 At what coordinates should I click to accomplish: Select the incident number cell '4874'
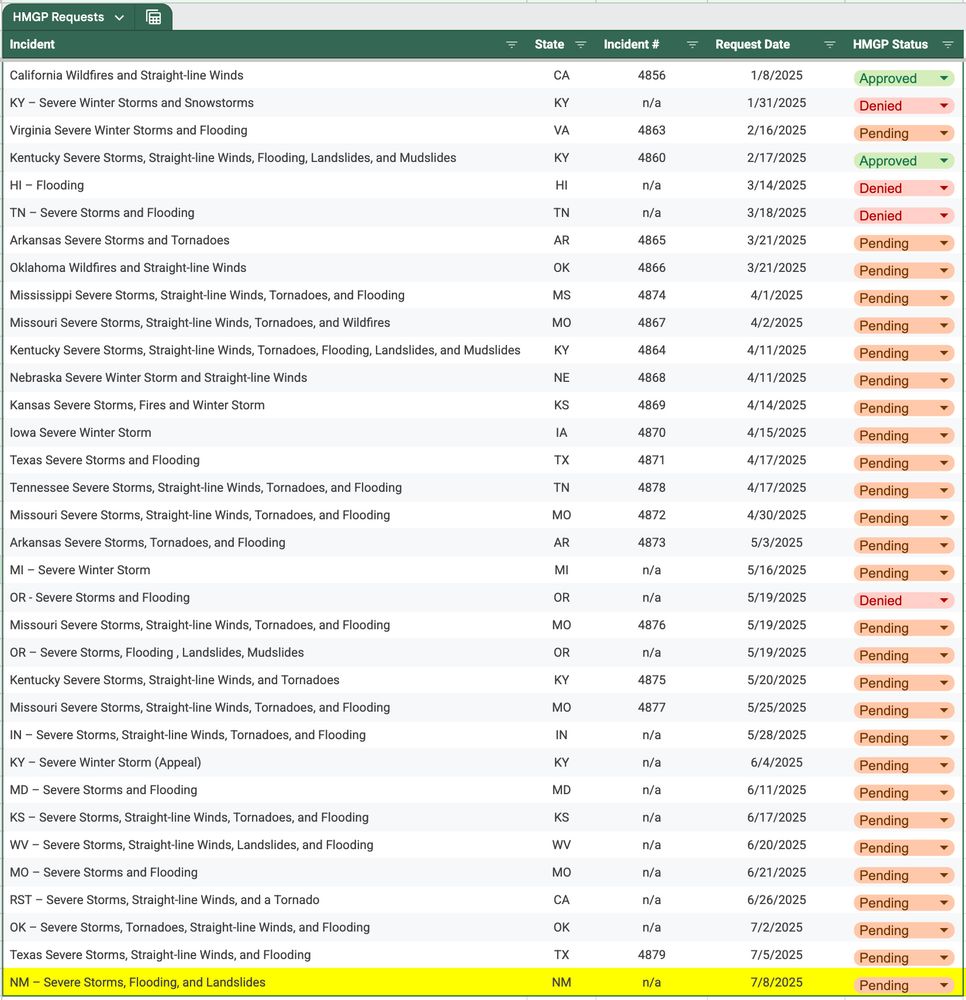(651, 295)
